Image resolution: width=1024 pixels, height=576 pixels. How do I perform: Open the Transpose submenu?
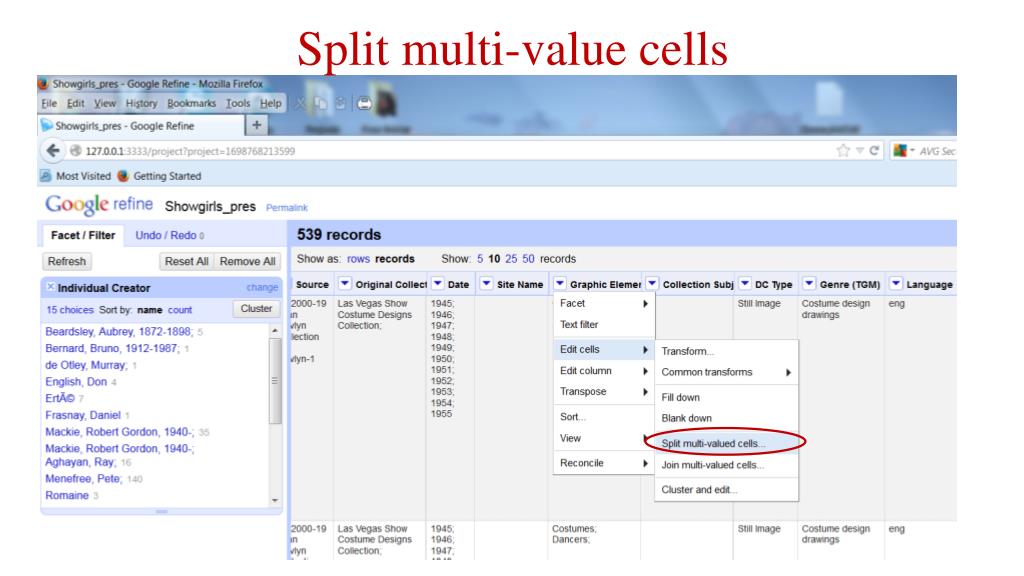pos(603,391)
